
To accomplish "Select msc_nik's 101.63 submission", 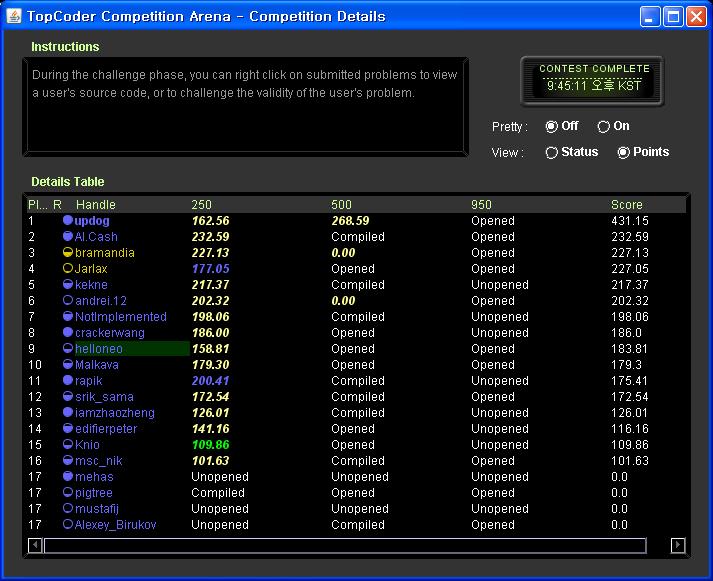I will (x=211, y=461).
